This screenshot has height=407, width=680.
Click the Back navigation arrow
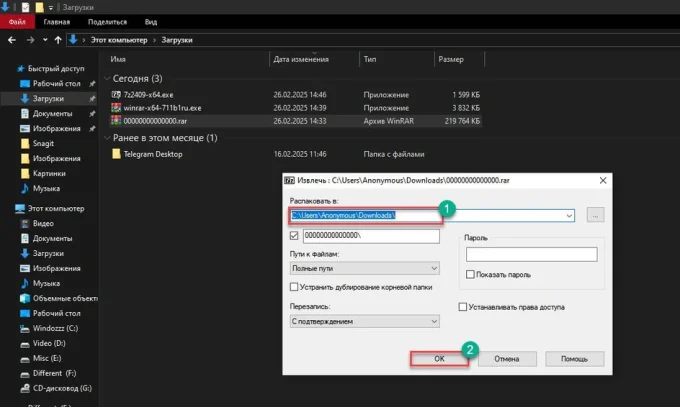coord(12,40)
